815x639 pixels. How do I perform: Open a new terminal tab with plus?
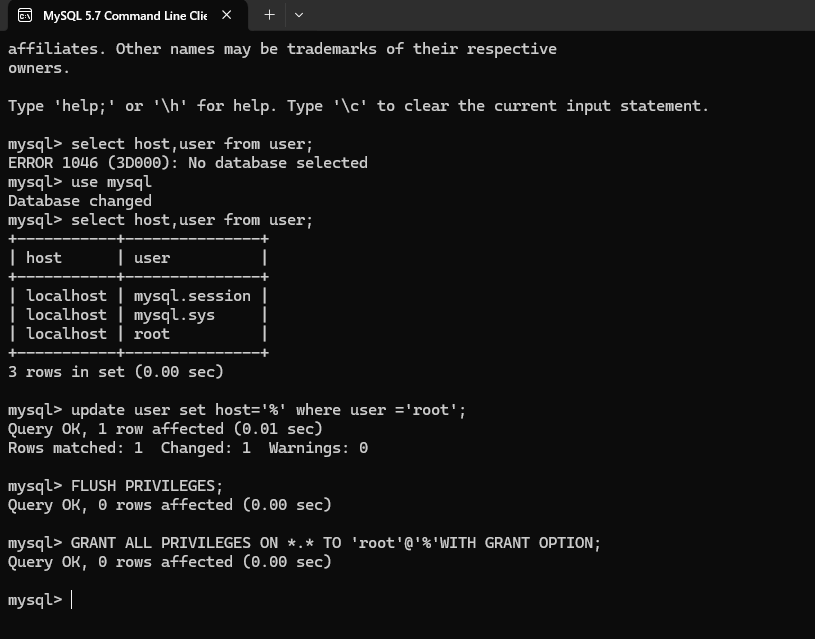click(269, 15)
